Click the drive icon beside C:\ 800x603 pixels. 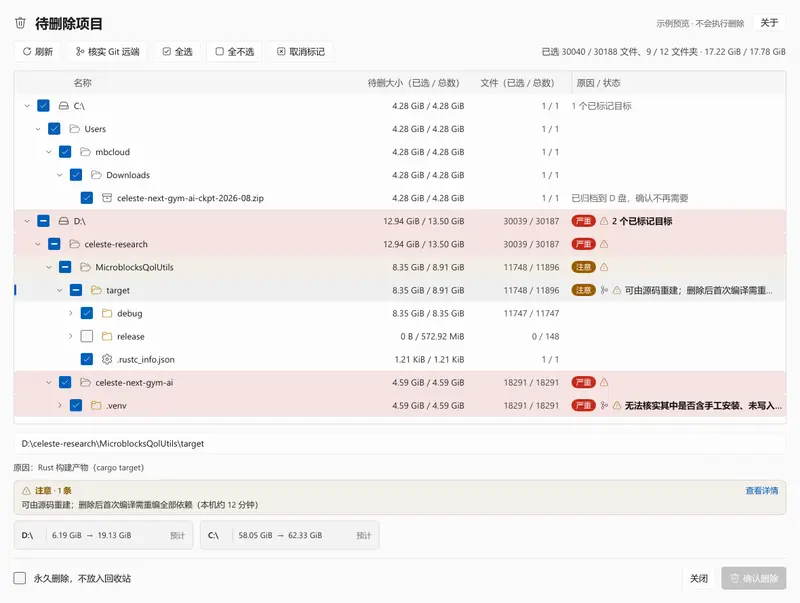pos(63,106)
